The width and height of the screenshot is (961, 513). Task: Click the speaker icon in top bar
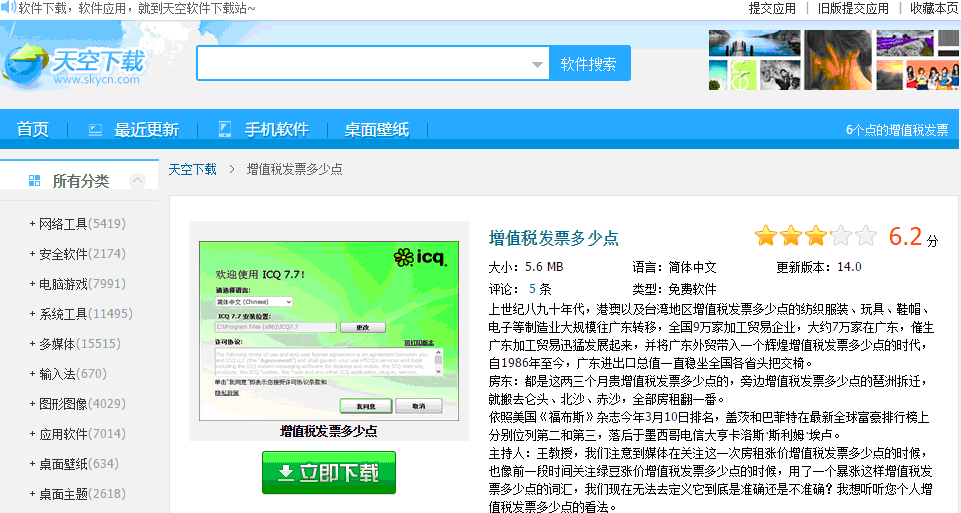pyautogui.click(x=9, y=8)
